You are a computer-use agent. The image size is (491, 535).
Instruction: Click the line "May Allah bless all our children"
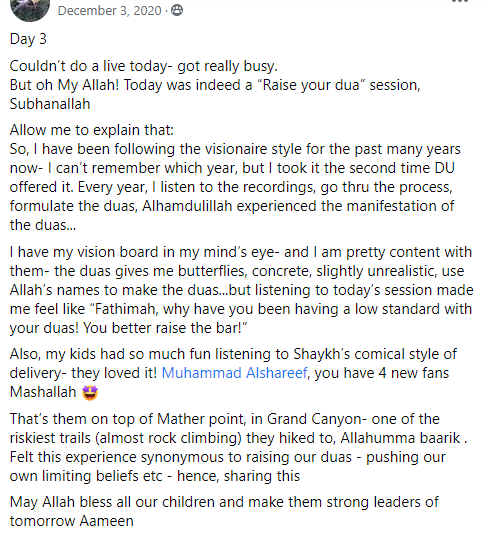coord(224,502)
